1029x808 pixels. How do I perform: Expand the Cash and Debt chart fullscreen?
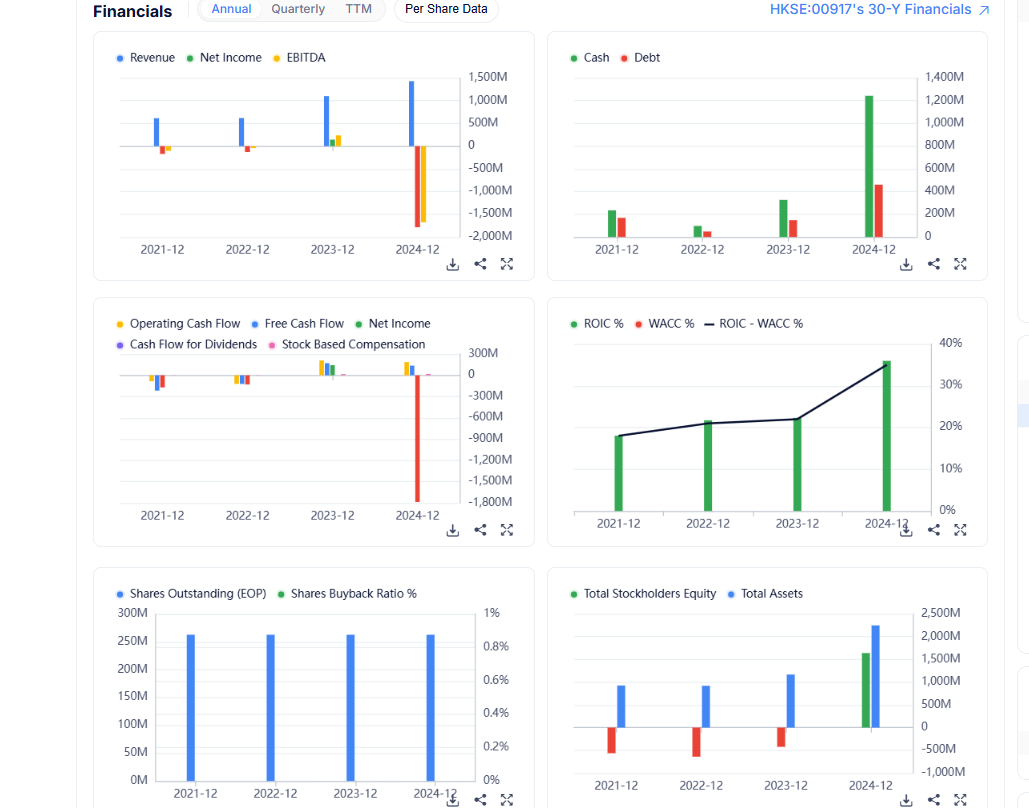click(960, 264)
